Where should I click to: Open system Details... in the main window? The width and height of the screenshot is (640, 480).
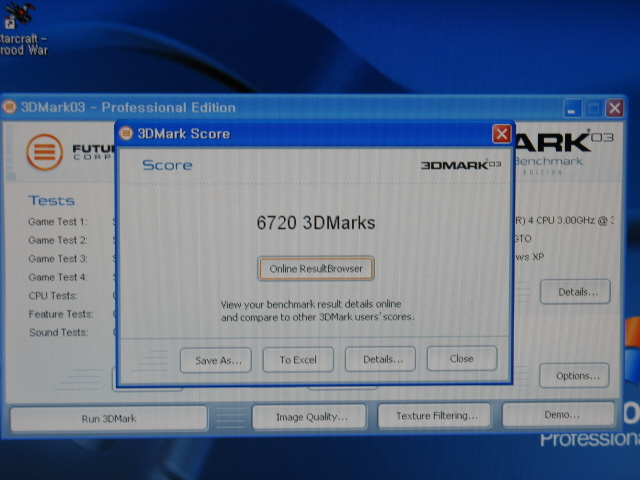[576, 292]
